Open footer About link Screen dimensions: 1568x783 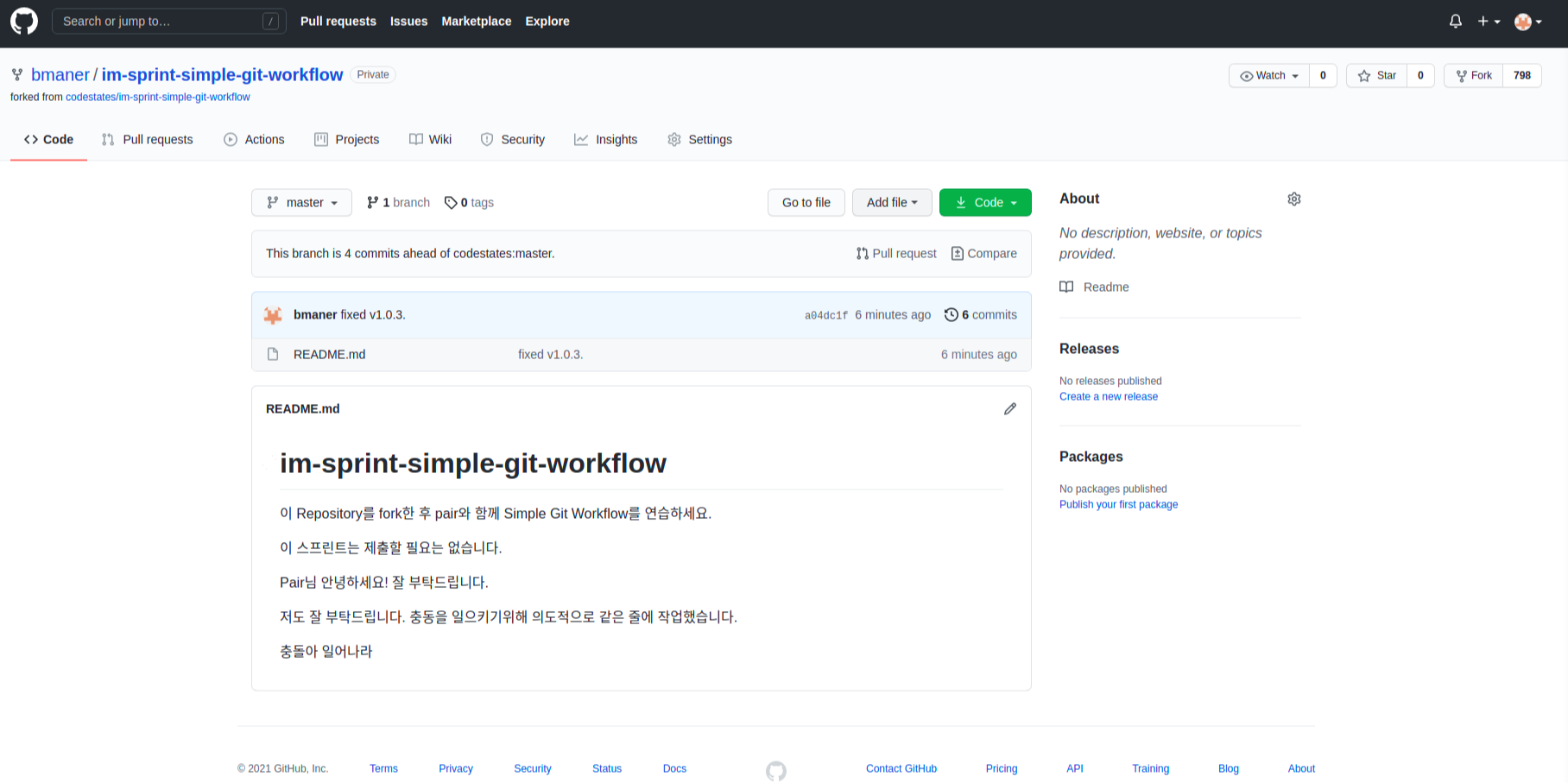1301,768
